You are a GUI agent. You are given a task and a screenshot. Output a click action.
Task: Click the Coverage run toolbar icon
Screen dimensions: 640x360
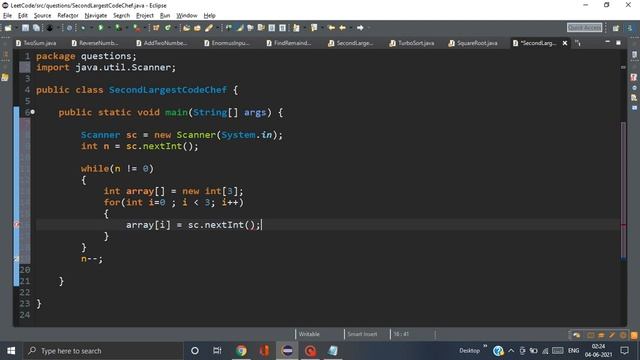tap(118, 28)
